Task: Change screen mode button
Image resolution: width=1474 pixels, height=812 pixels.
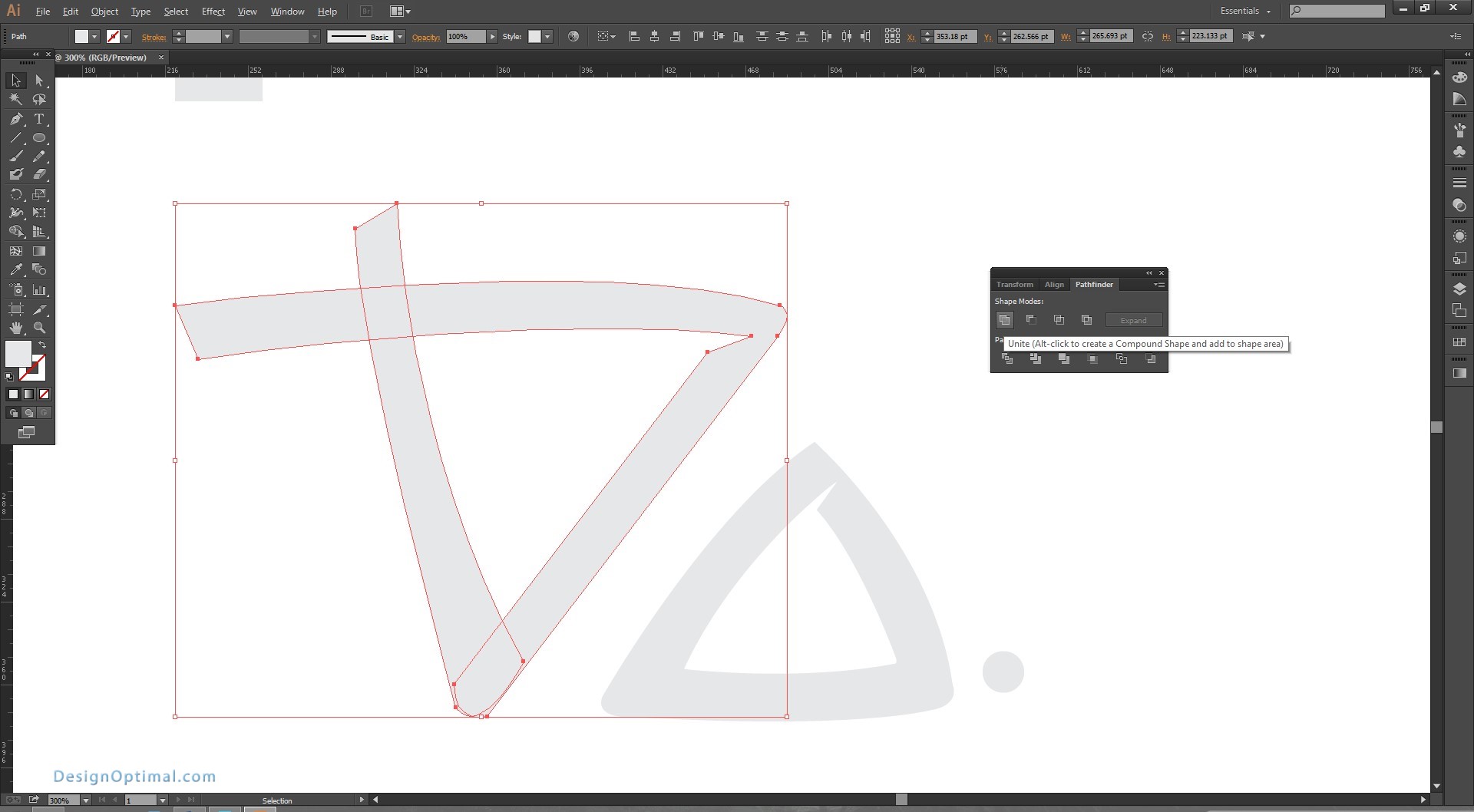Action: [x=27, y=433]
